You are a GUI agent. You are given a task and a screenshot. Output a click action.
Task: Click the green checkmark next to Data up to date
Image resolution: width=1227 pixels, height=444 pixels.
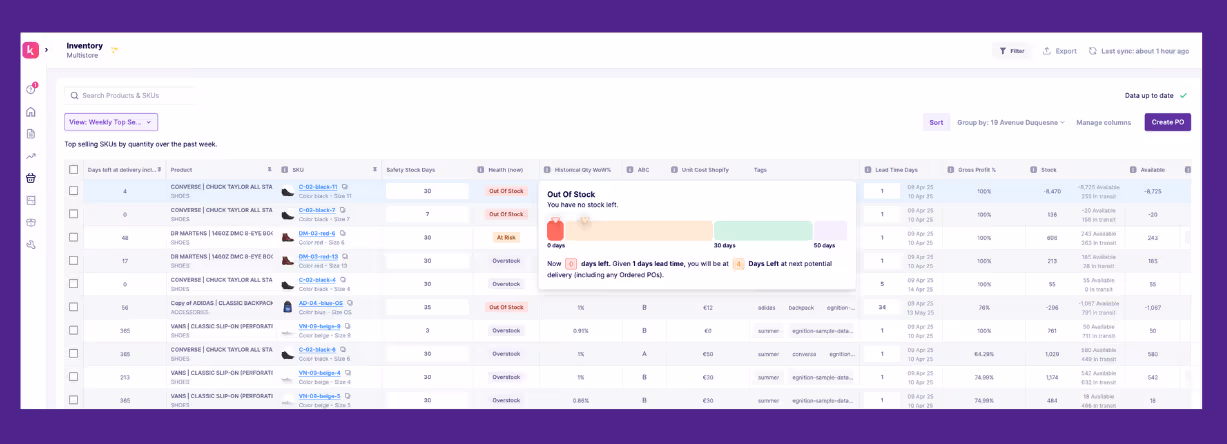click(1183, 95)
